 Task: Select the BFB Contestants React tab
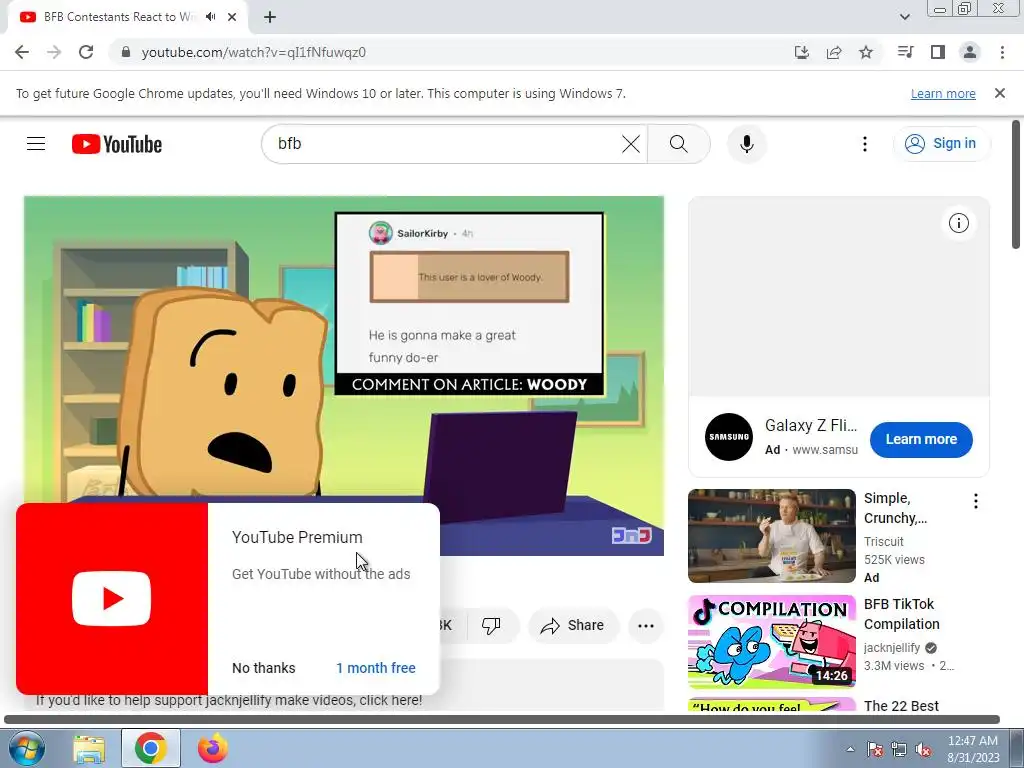coord(120,17)
